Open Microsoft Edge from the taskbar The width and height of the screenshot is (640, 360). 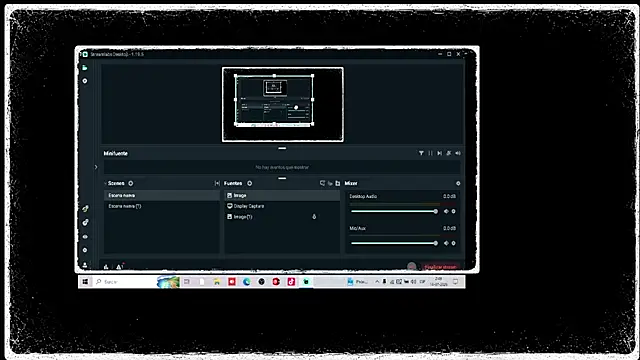tap(247, 282)
